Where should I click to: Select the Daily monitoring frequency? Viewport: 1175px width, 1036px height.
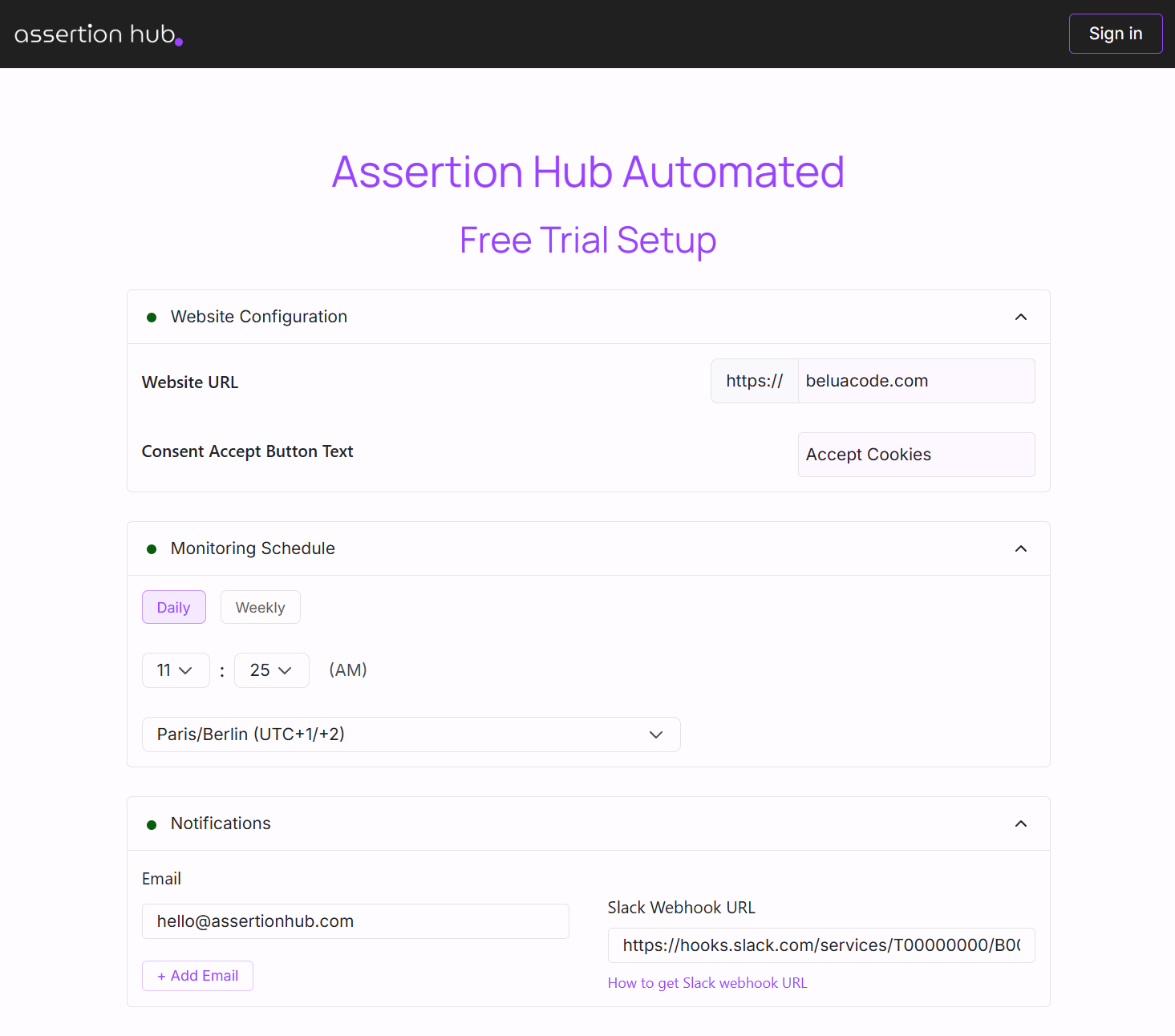[x=173, y=607]
